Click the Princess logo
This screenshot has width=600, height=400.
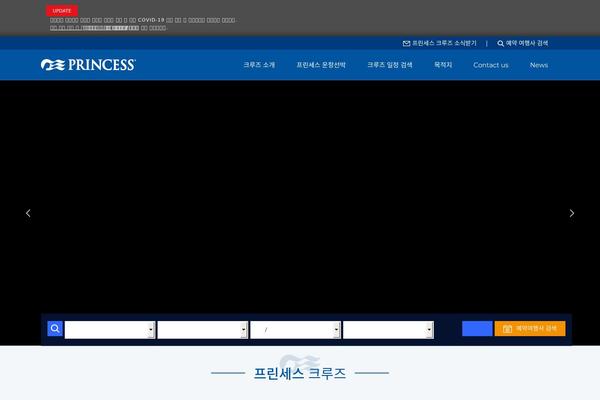coord(88,65)
